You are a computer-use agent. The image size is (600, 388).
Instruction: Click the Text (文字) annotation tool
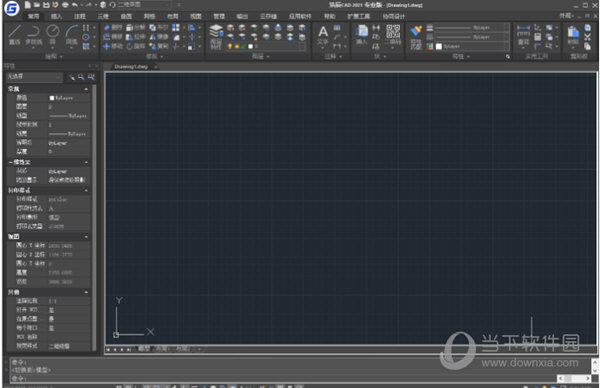click(323, 36)
